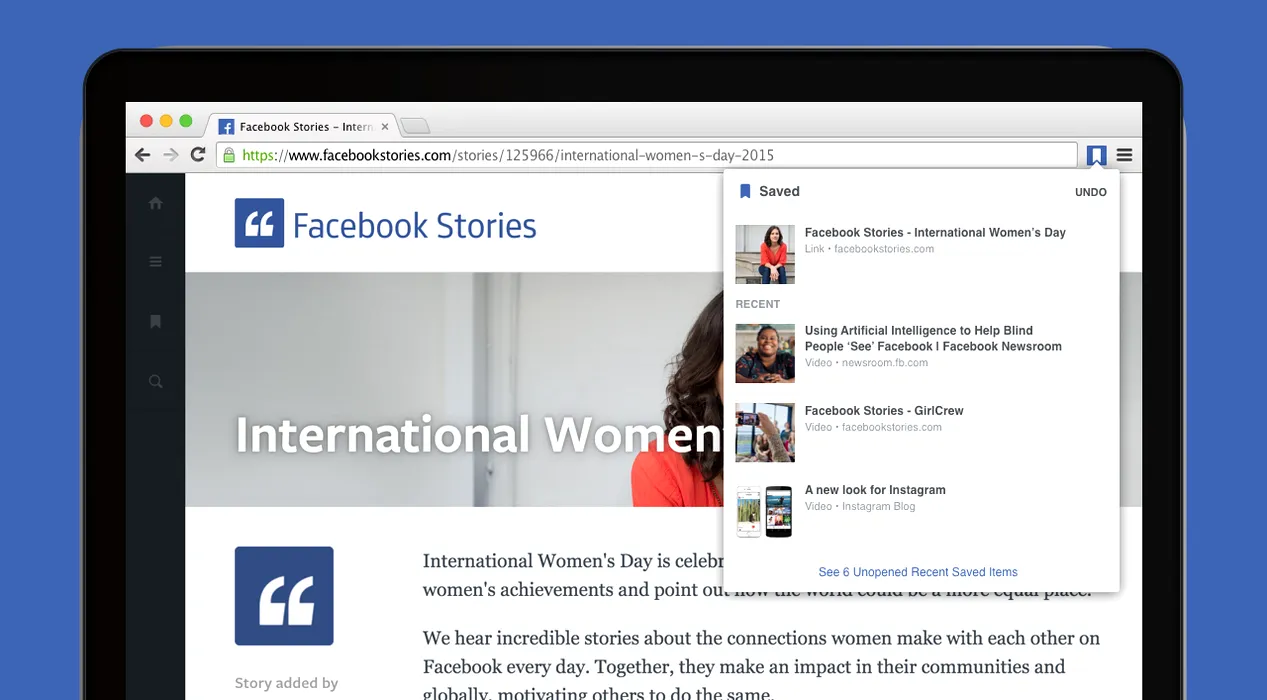The width and height of the screenshot is (1267, 700).
Task: Click the home icon in the left sidebar
Action: [x=155, y=203]
